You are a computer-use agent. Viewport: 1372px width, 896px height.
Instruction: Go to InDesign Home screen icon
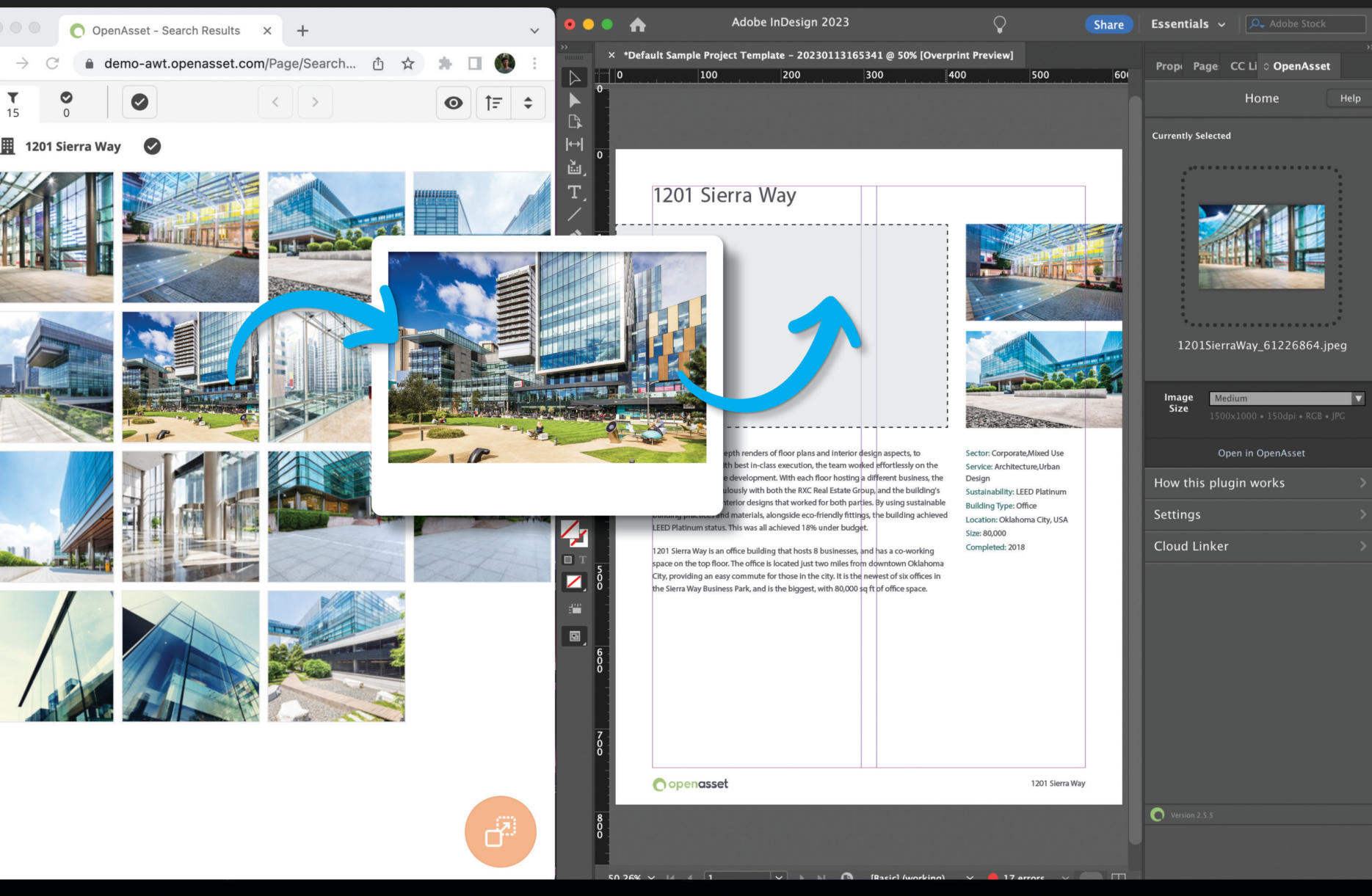(x=637, y=25)
